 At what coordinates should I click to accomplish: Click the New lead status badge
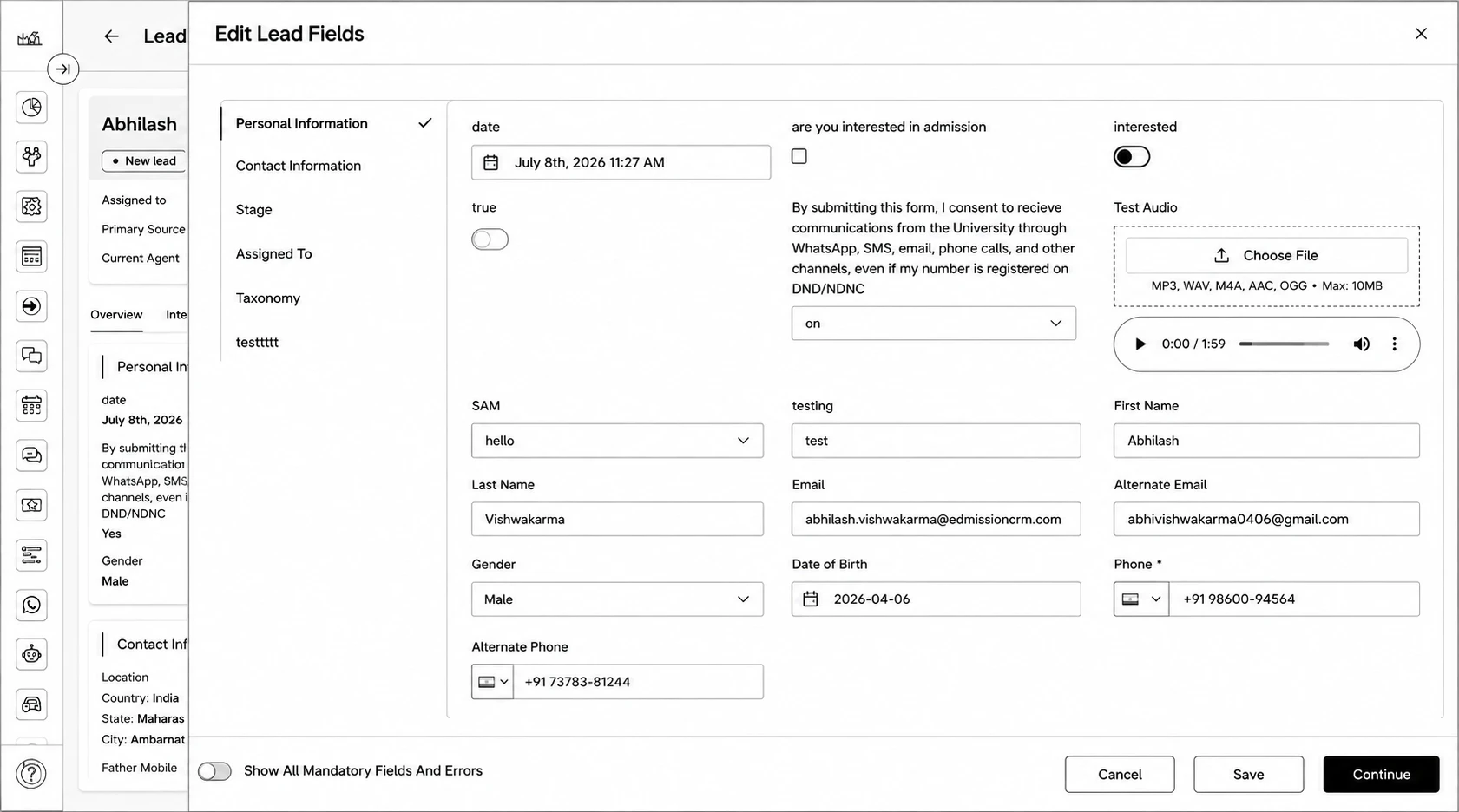[144, 161]
